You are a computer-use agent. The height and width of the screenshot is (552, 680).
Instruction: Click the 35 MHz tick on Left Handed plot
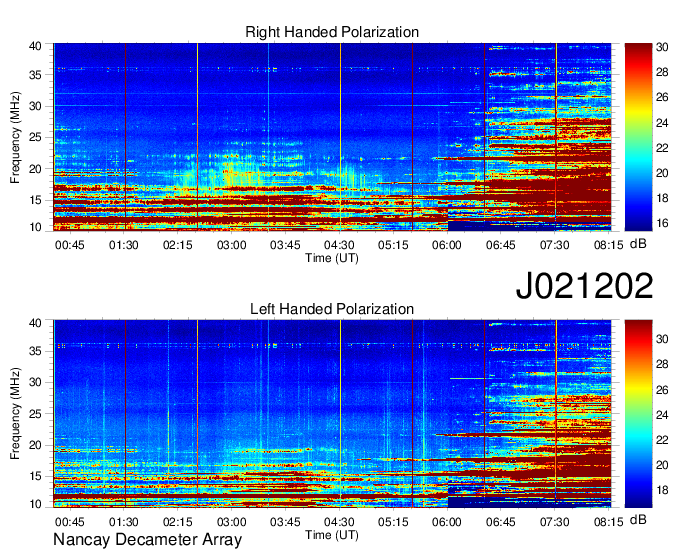coord(35,351)
